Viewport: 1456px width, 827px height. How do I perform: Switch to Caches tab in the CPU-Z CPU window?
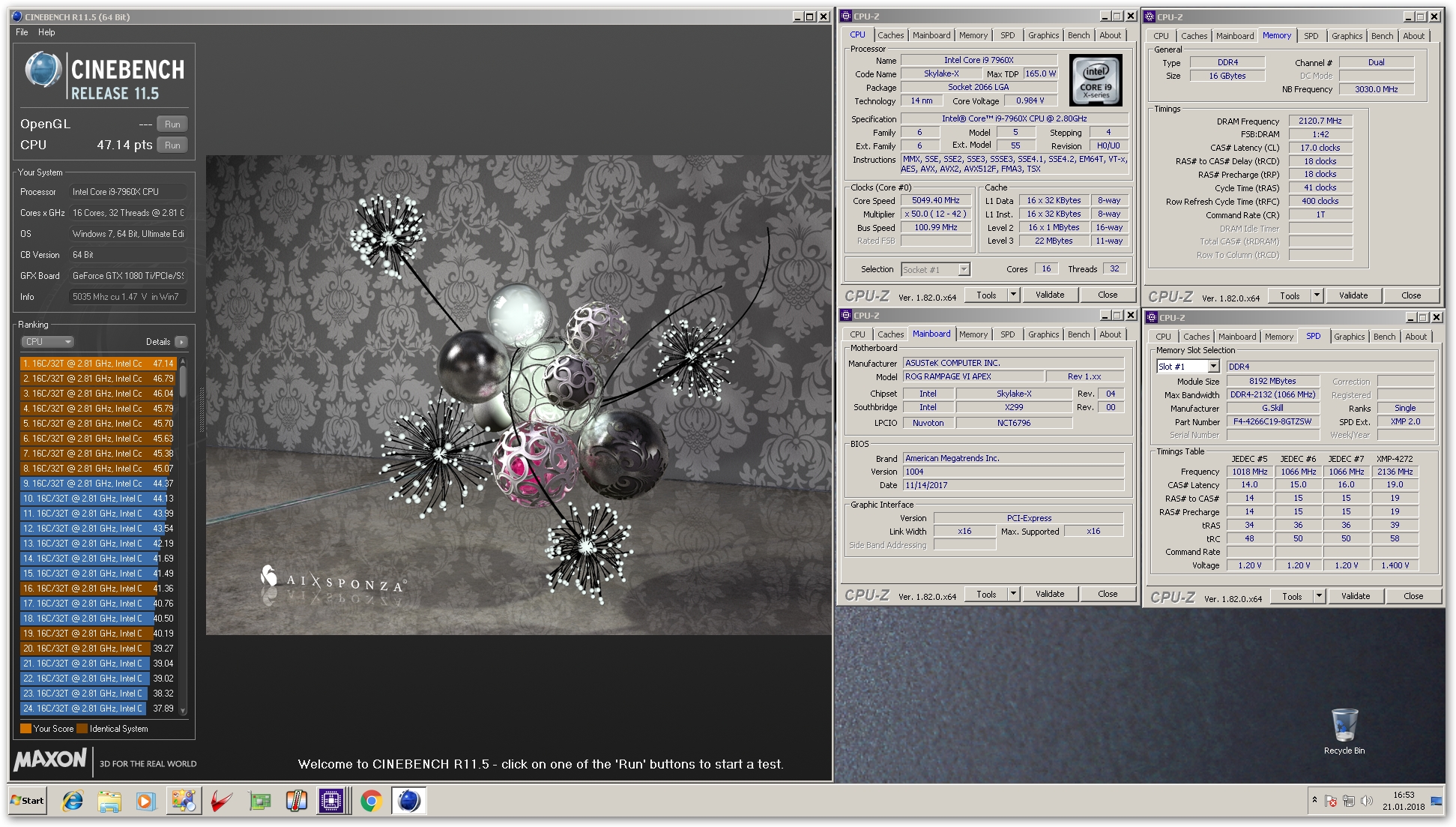click(890, 35)
